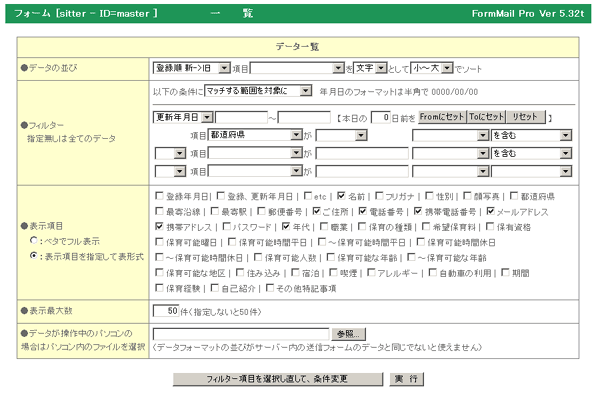Check the 登録年月日 checkbox

(x=159, y=196)
